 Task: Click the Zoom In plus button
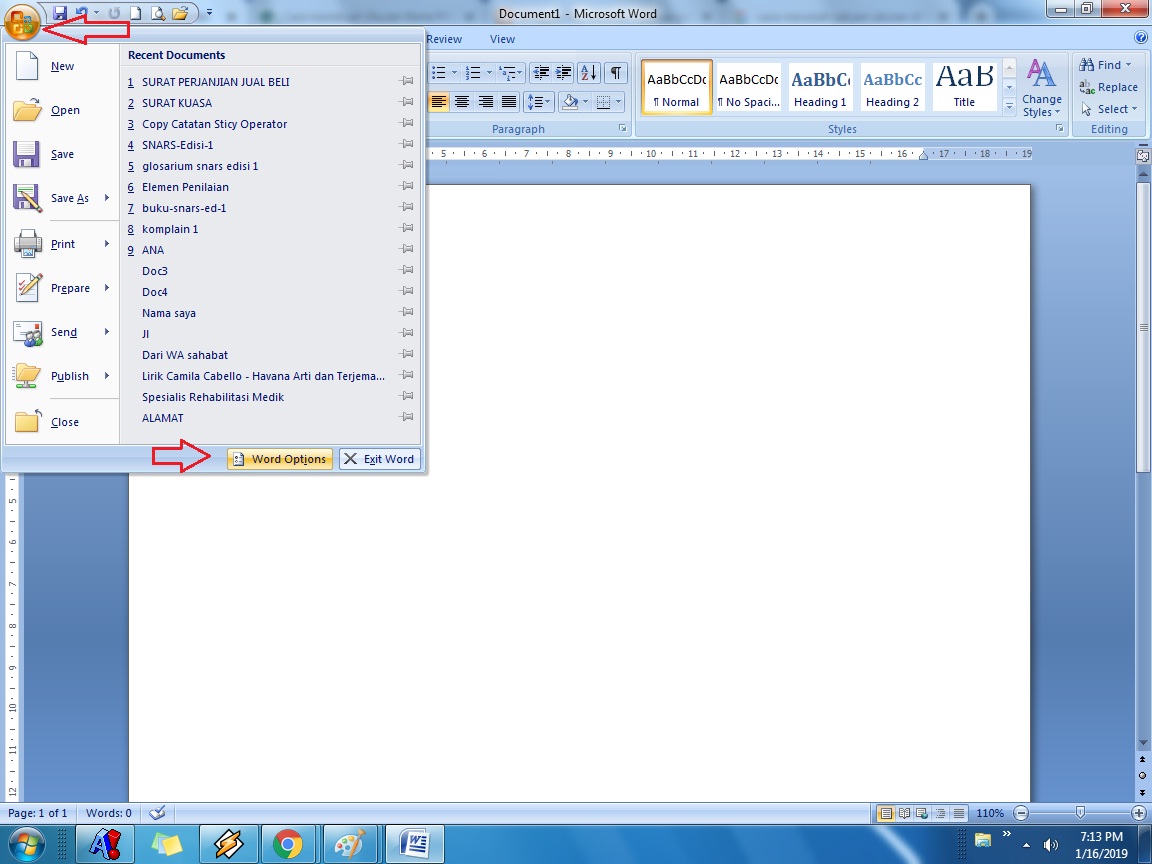coord(1139,813)
